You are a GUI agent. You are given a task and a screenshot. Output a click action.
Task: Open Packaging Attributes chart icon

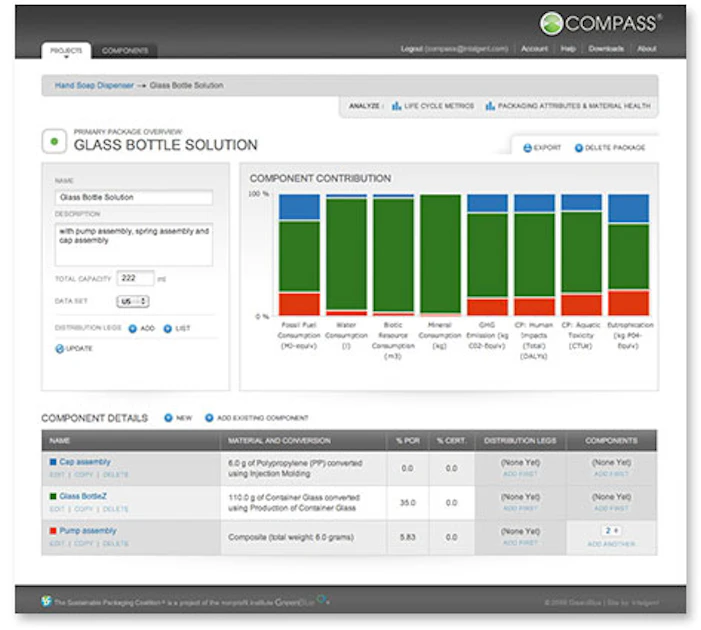[x=490, y=106]
